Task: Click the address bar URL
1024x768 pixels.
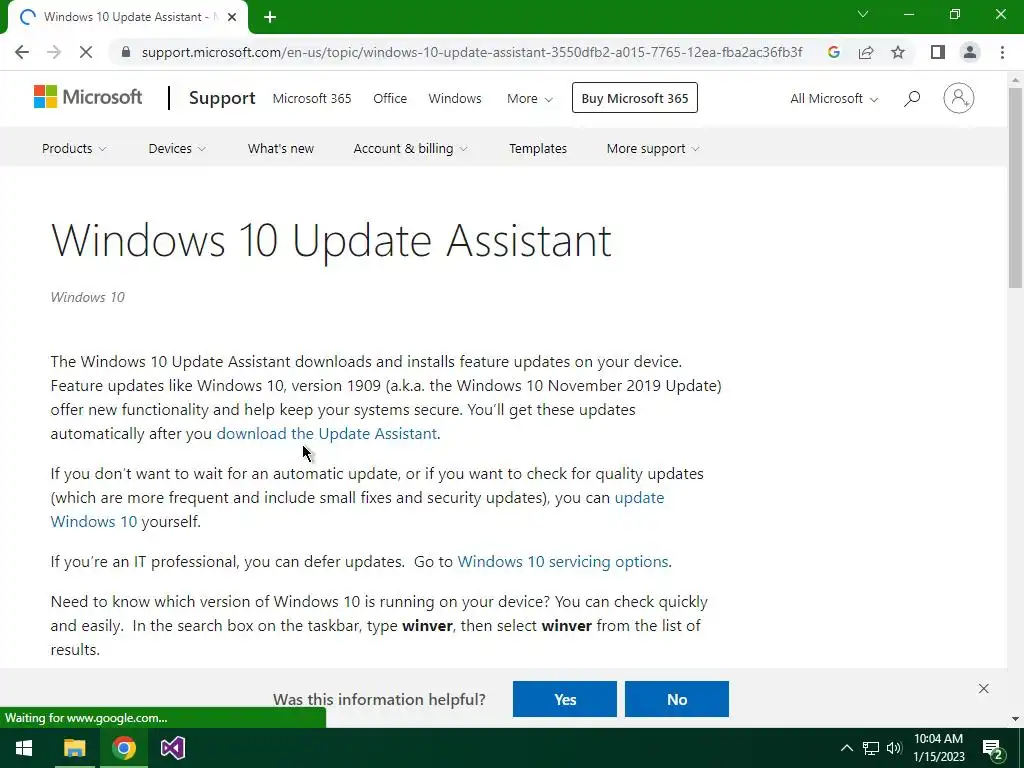Action: [472, 52]
